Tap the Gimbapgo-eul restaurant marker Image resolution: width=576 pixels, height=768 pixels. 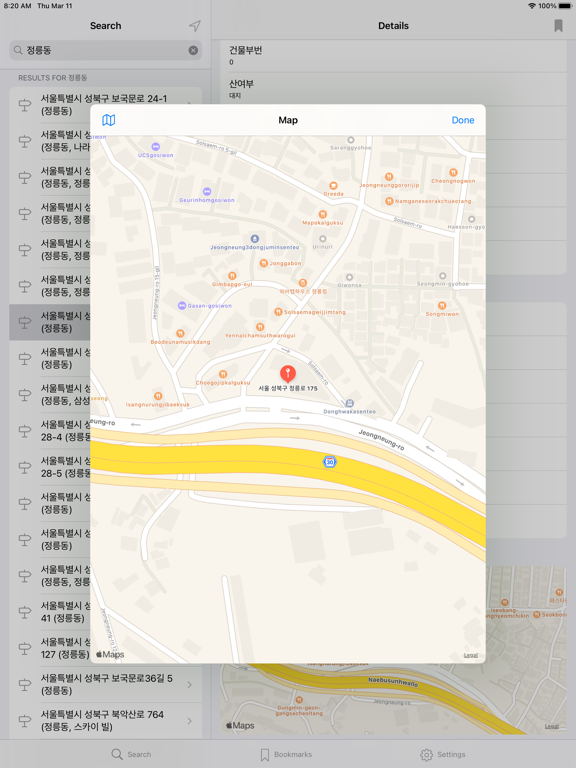pyautogui.click(x=232, y=276)
